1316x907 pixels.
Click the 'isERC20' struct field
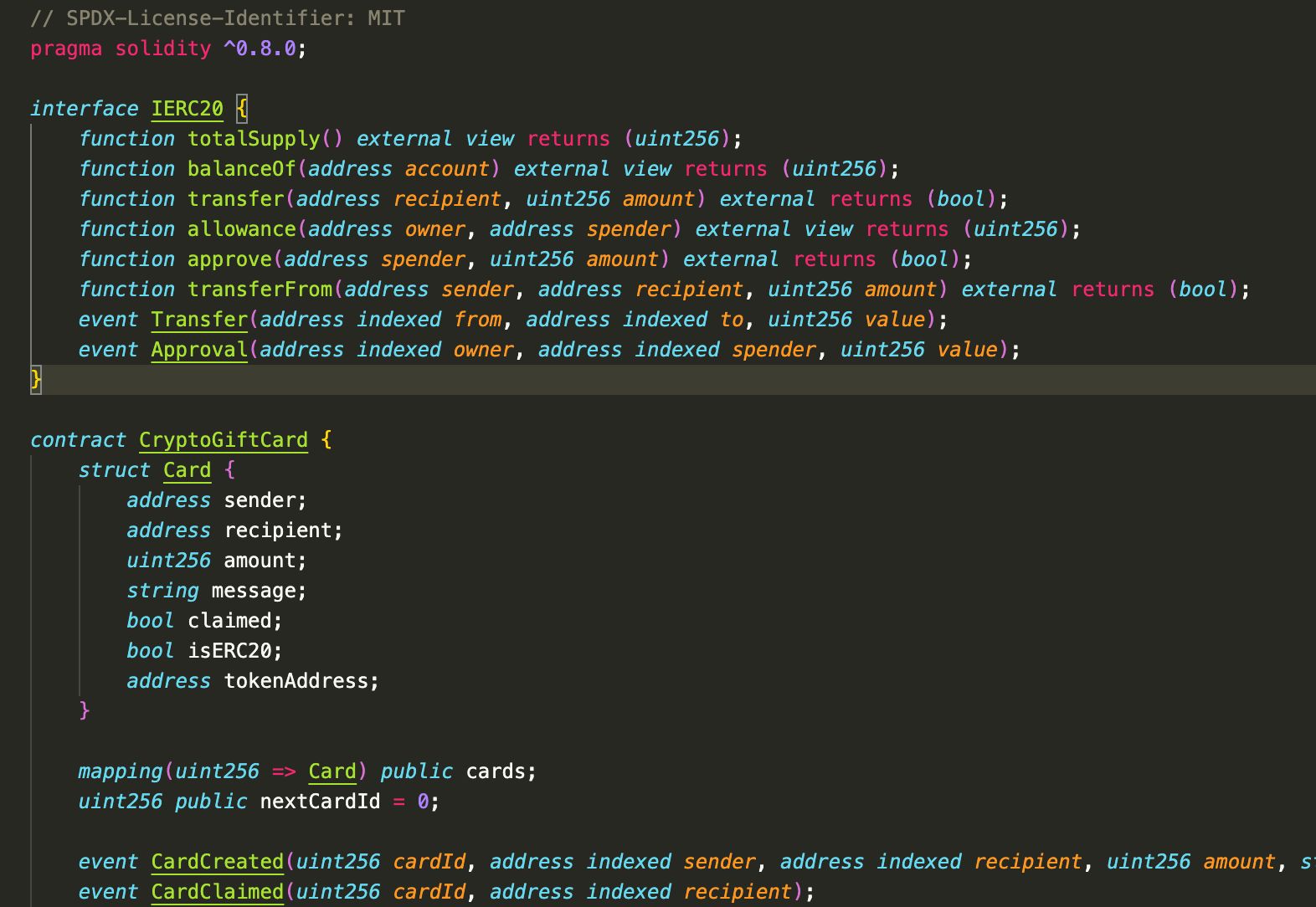[229, 651]
